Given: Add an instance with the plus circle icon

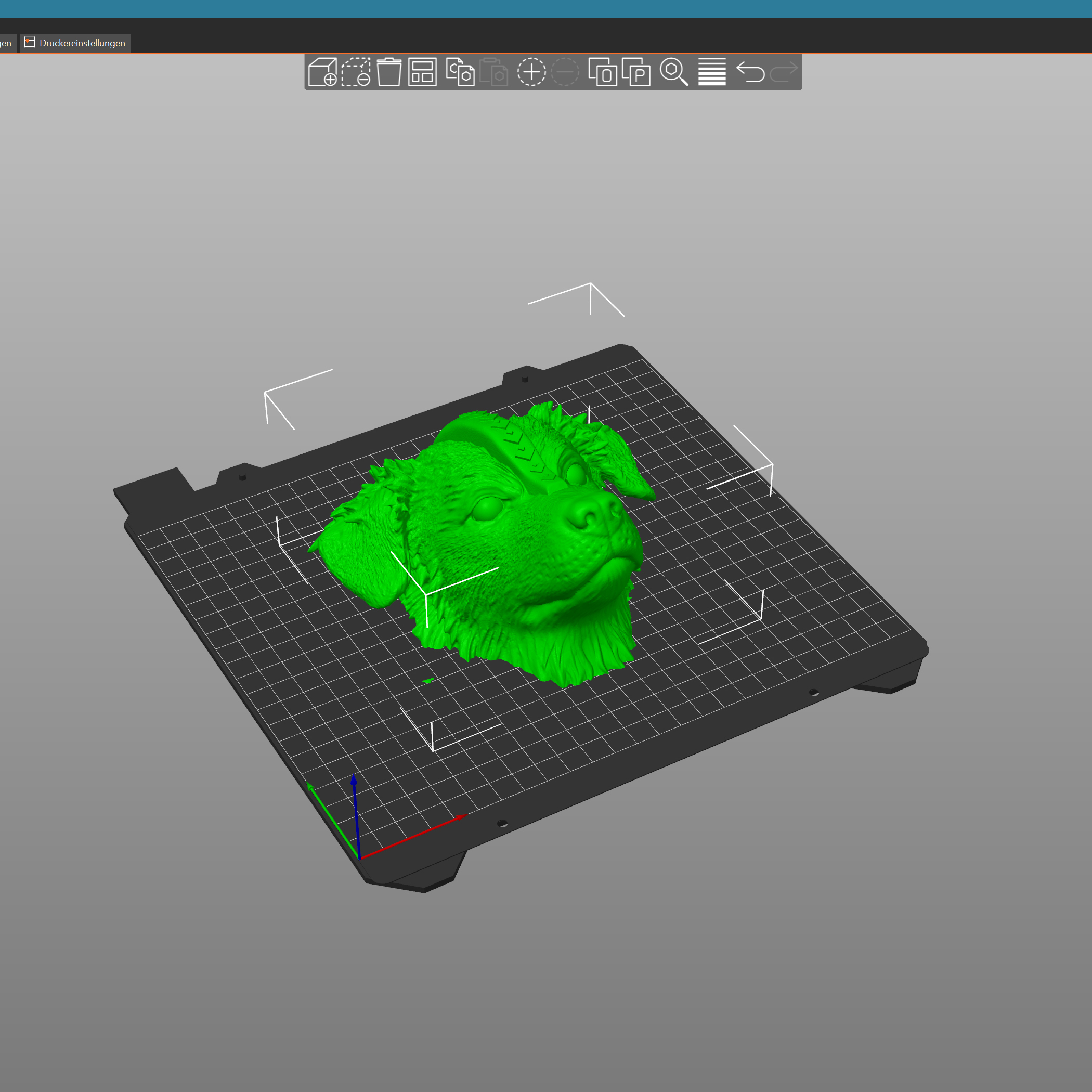Looking at the screenshot, I should [531, 72].
